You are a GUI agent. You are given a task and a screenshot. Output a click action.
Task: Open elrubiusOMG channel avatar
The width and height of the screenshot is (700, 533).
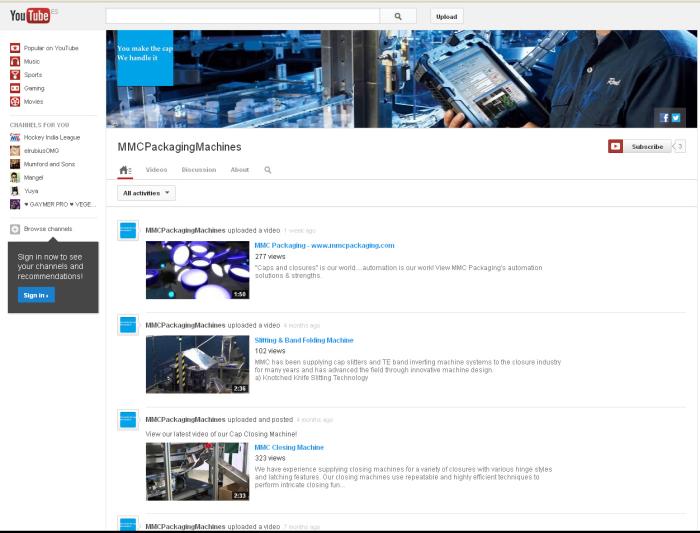15,151
